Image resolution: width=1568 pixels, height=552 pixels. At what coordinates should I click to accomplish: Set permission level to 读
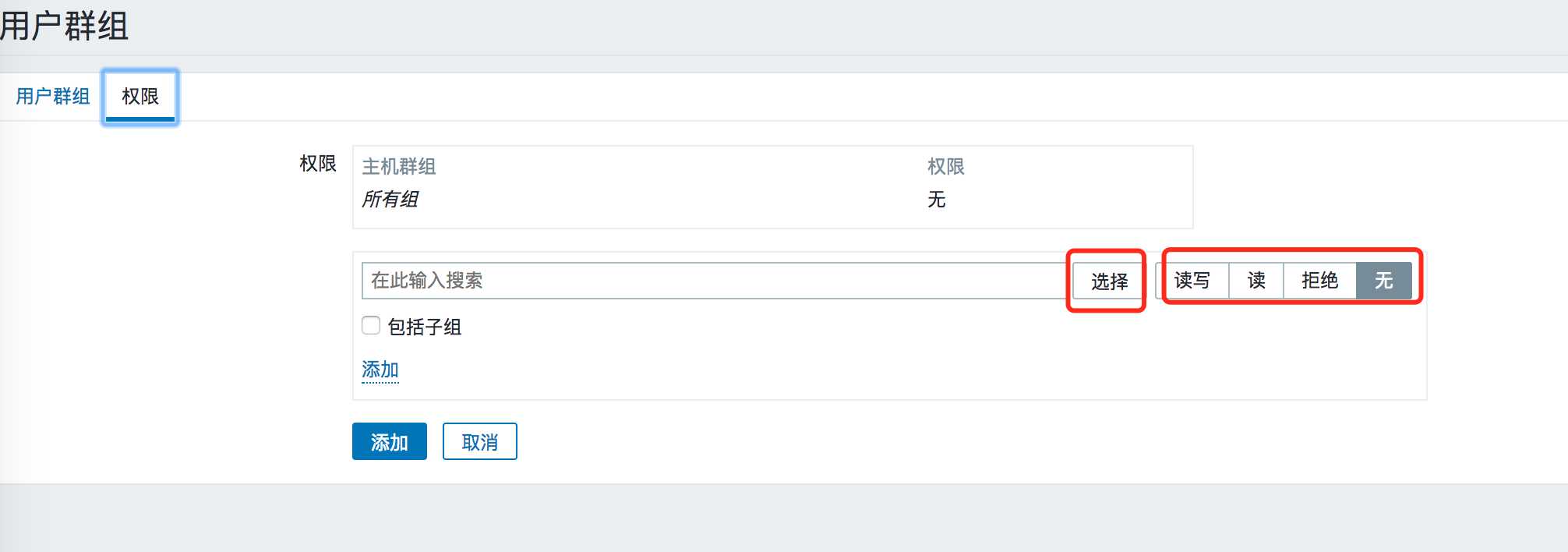tap(1256, 281)
